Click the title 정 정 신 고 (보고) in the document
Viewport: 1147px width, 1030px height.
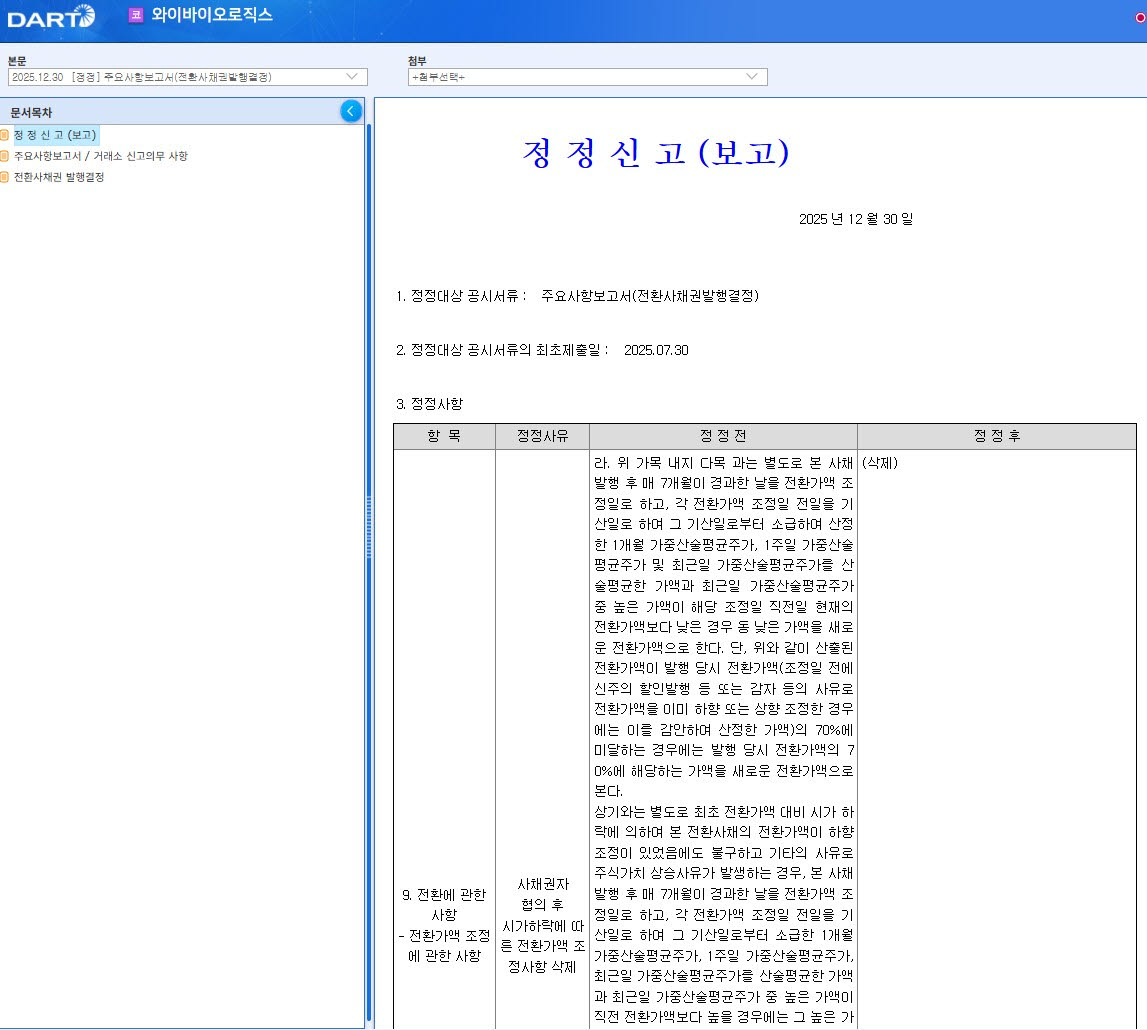[x=656, y=153]
